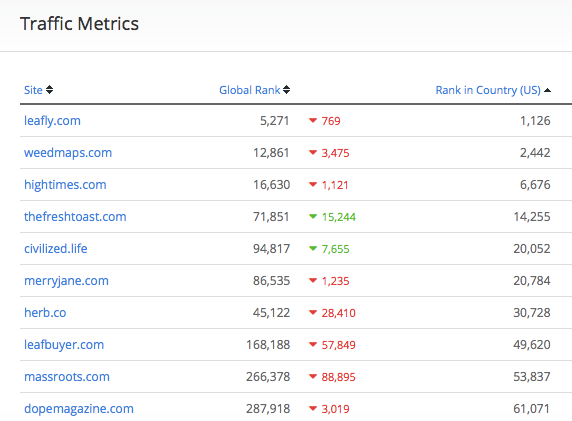The height and width of the screenshot is (421, 572).
Task: Open the leafly.com link
Action: click(52, 121)
